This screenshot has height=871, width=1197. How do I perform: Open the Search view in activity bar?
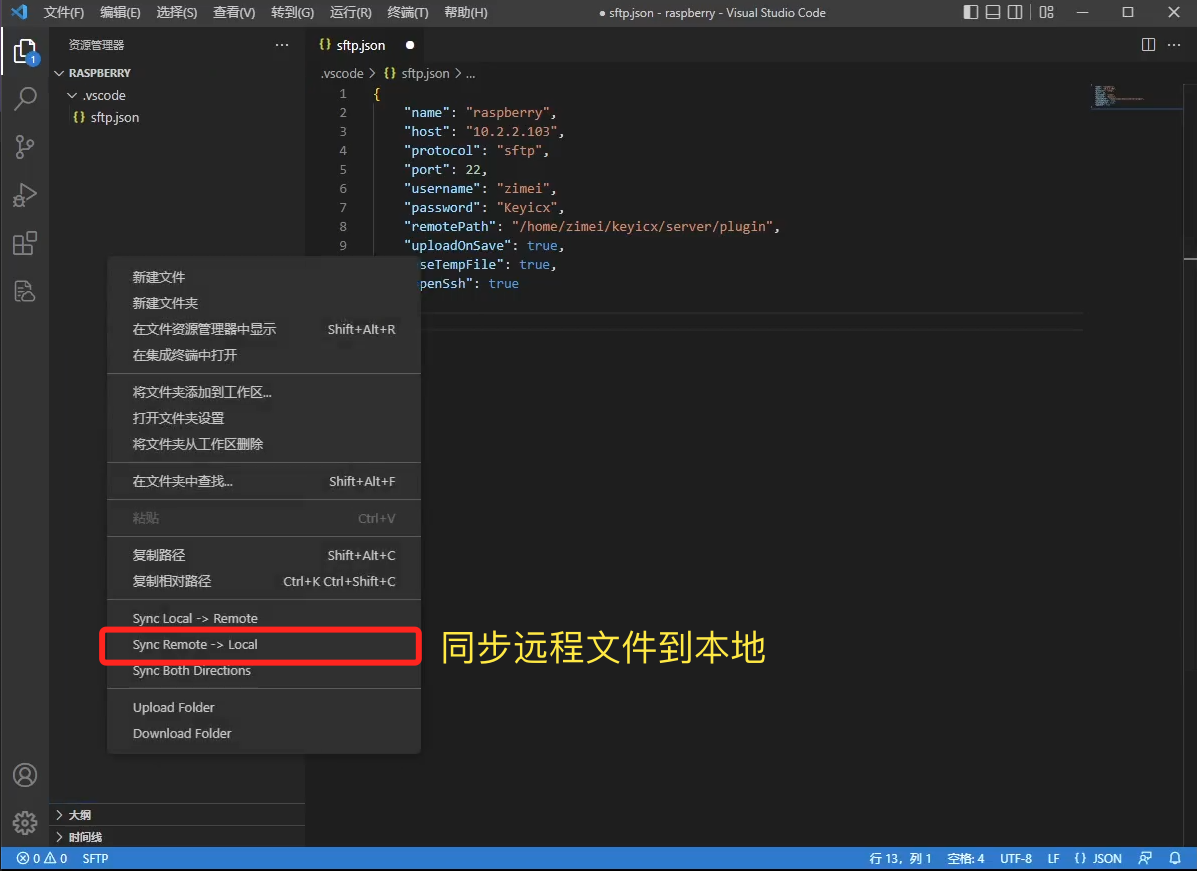point(25,98)
